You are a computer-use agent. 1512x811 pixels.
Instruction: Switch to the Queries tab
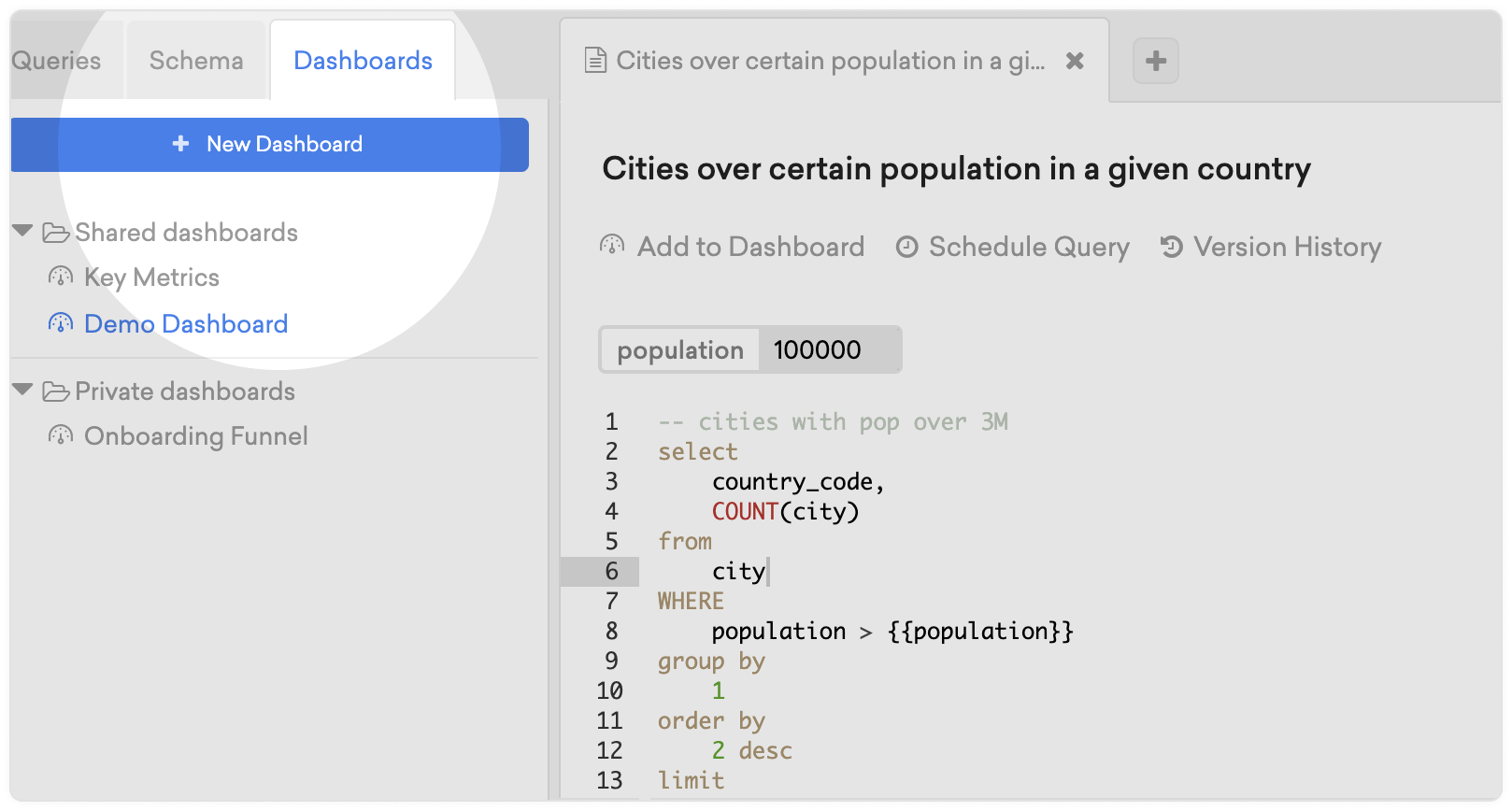[x=56, y=61]
